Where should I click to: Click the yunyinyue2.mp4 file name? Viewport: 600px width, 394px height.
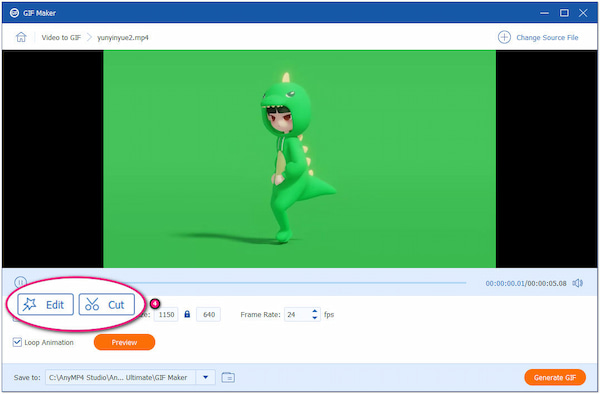pyautogui.click(x=123, y=37)
